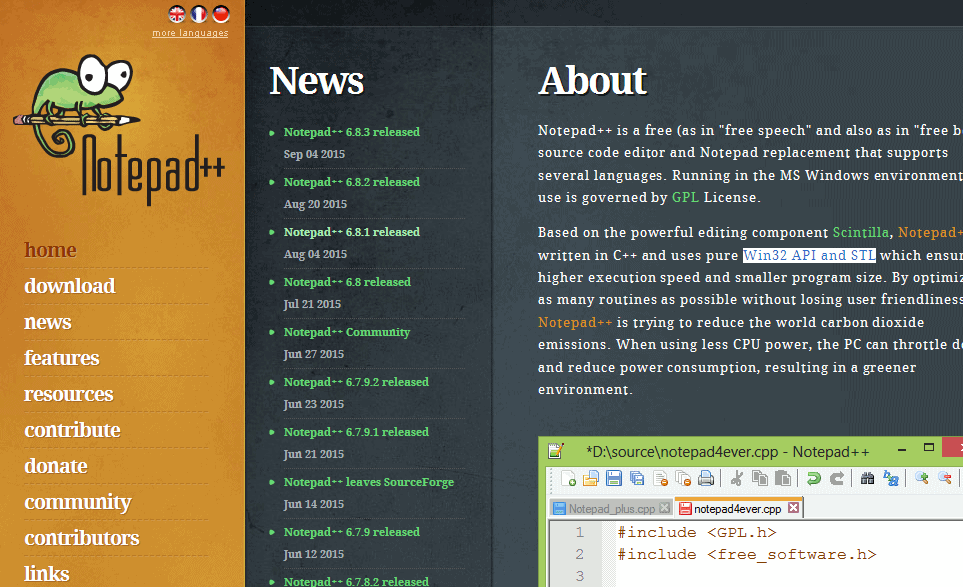The width and height of the screenshot is (963, 587).
Task: Go to home in the sidebar menu
Action: pyautogui.click(x=50, y=250)
